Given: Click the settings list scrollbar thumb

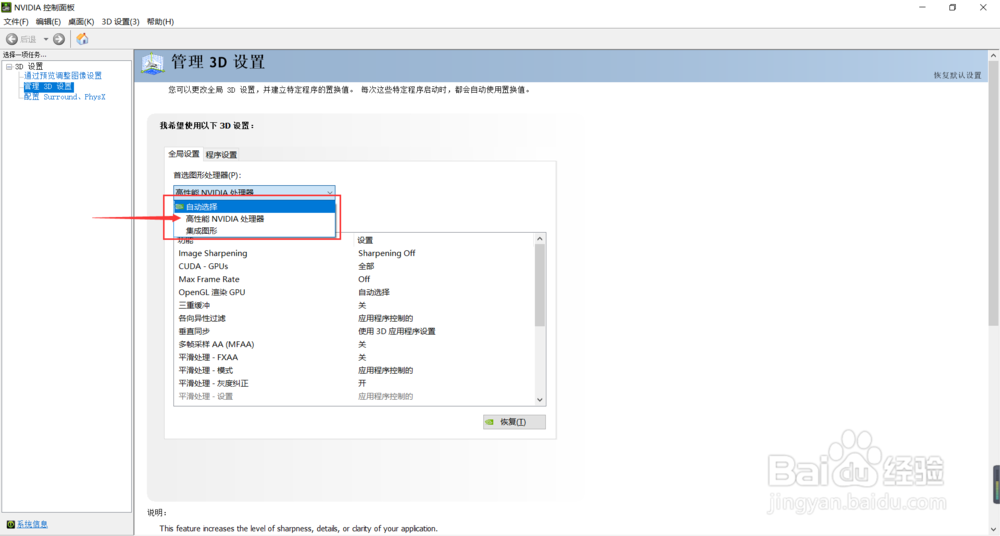Looking at the screenshot, I should 540,285.
